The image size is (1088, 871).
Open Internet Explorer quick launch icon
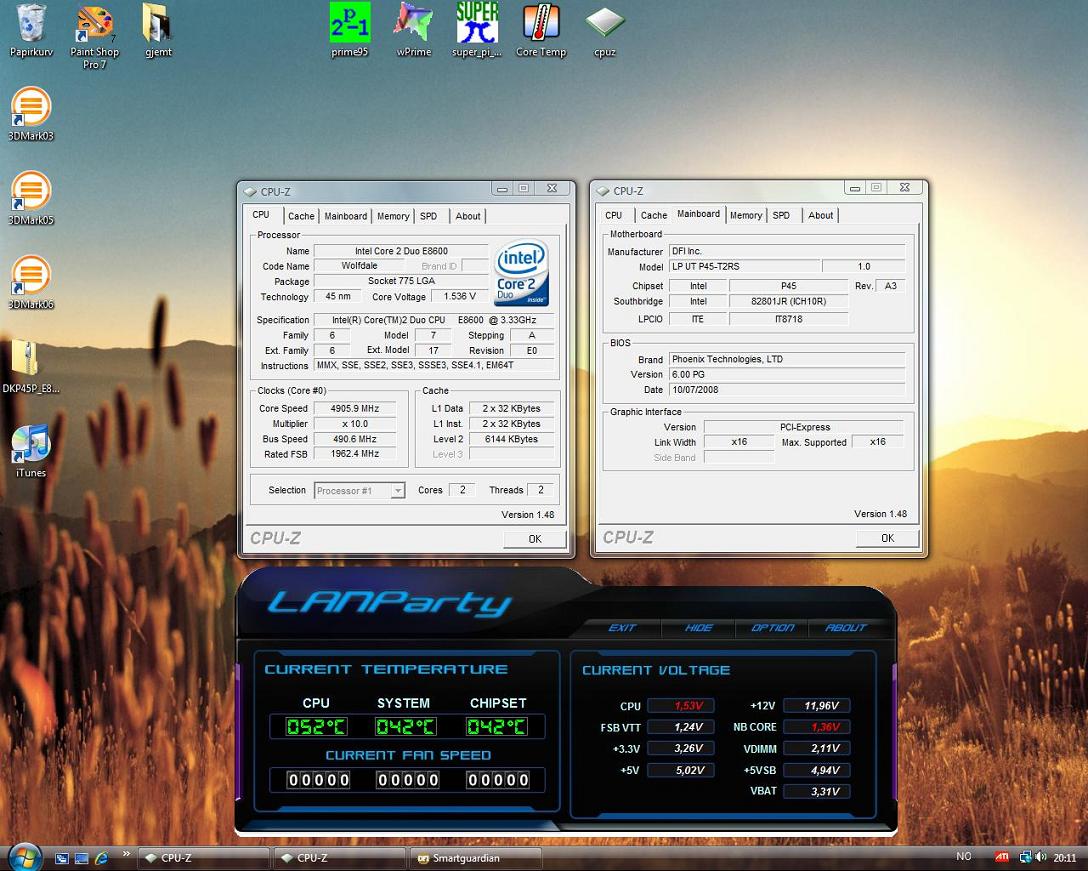coord(101,859)
